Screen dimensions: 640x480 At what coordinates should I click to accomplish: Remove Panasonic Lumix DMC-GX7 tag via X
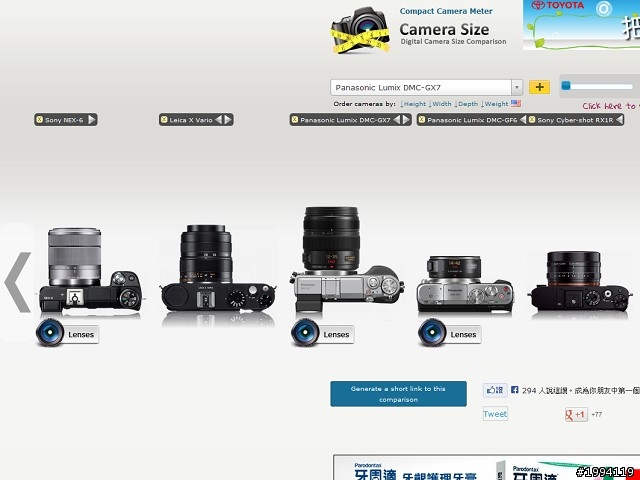pyautogui.click(x=295, y=120)
